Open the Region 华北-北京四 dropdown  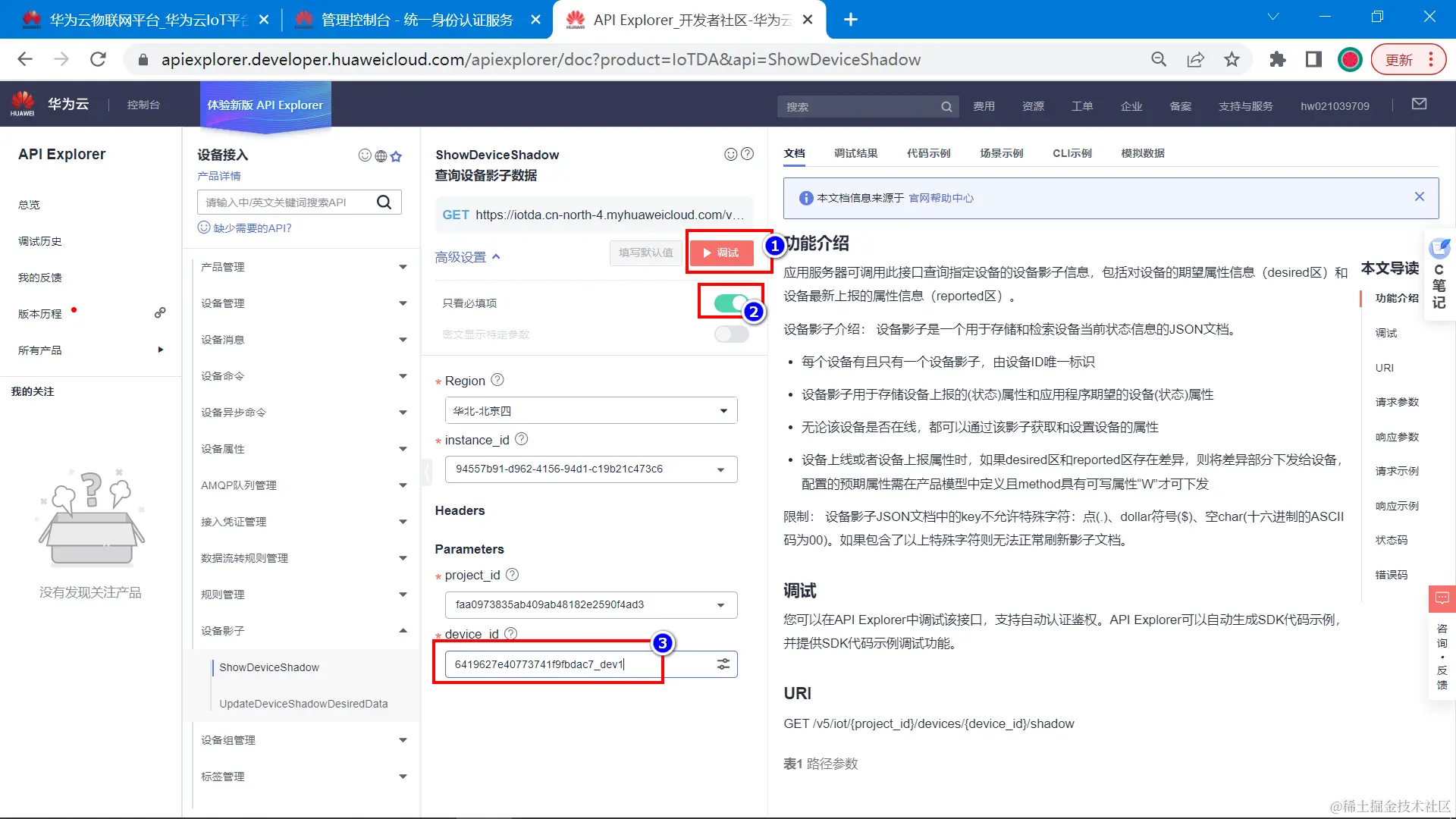pyautogui.click(x=591, y=411)
